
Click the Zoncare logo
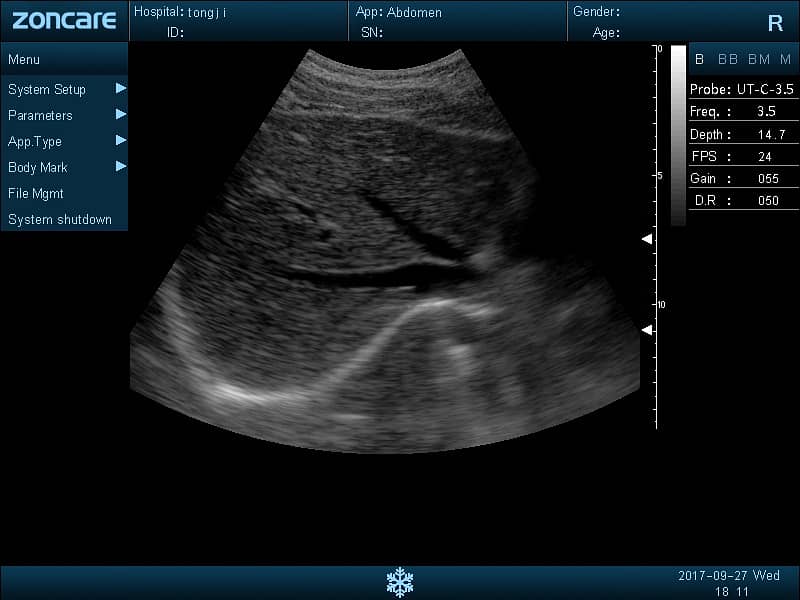click(x=64, y=20)
